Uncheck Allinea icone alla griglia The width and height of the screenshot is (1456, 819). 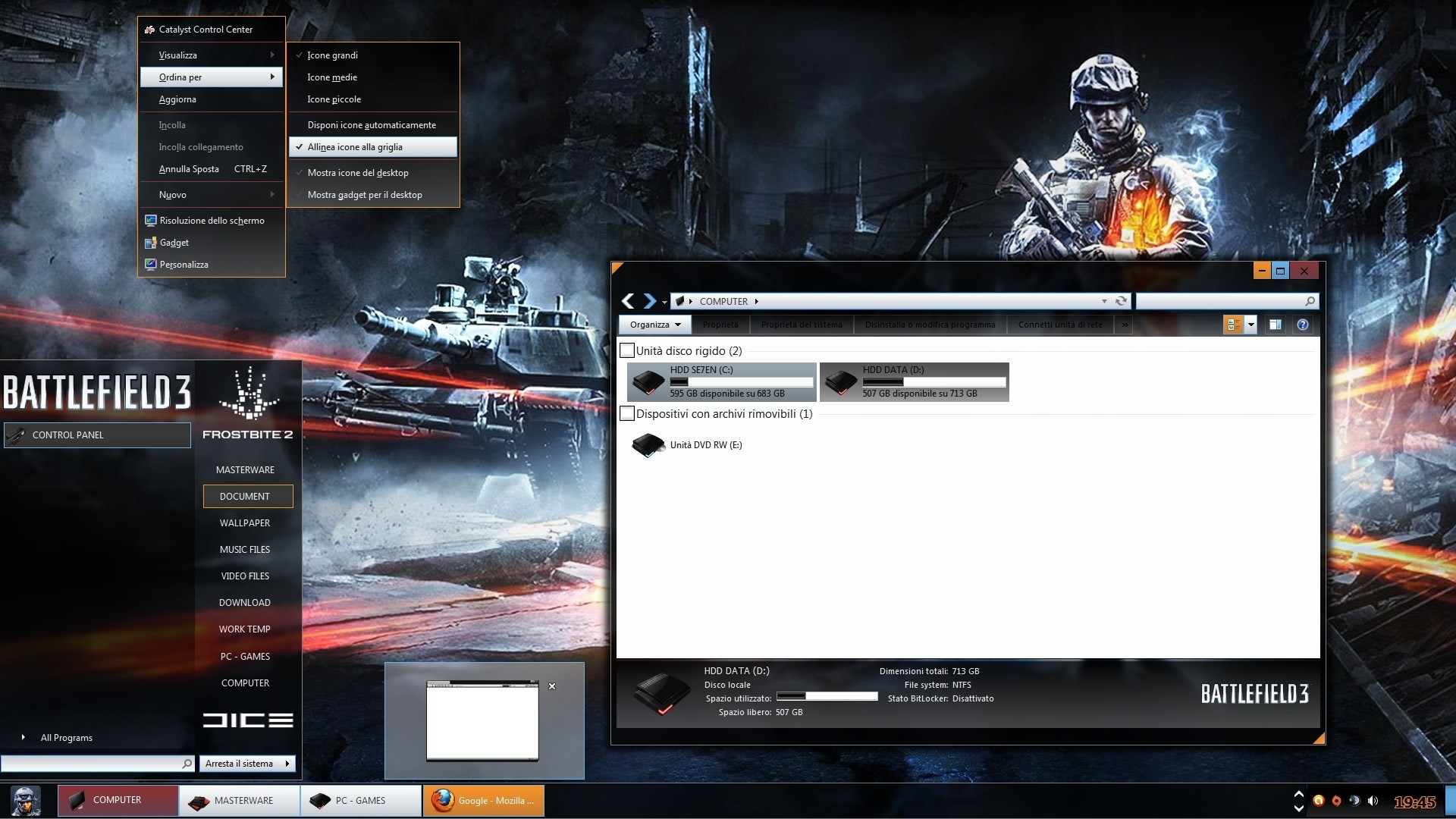tap(372, 147)
